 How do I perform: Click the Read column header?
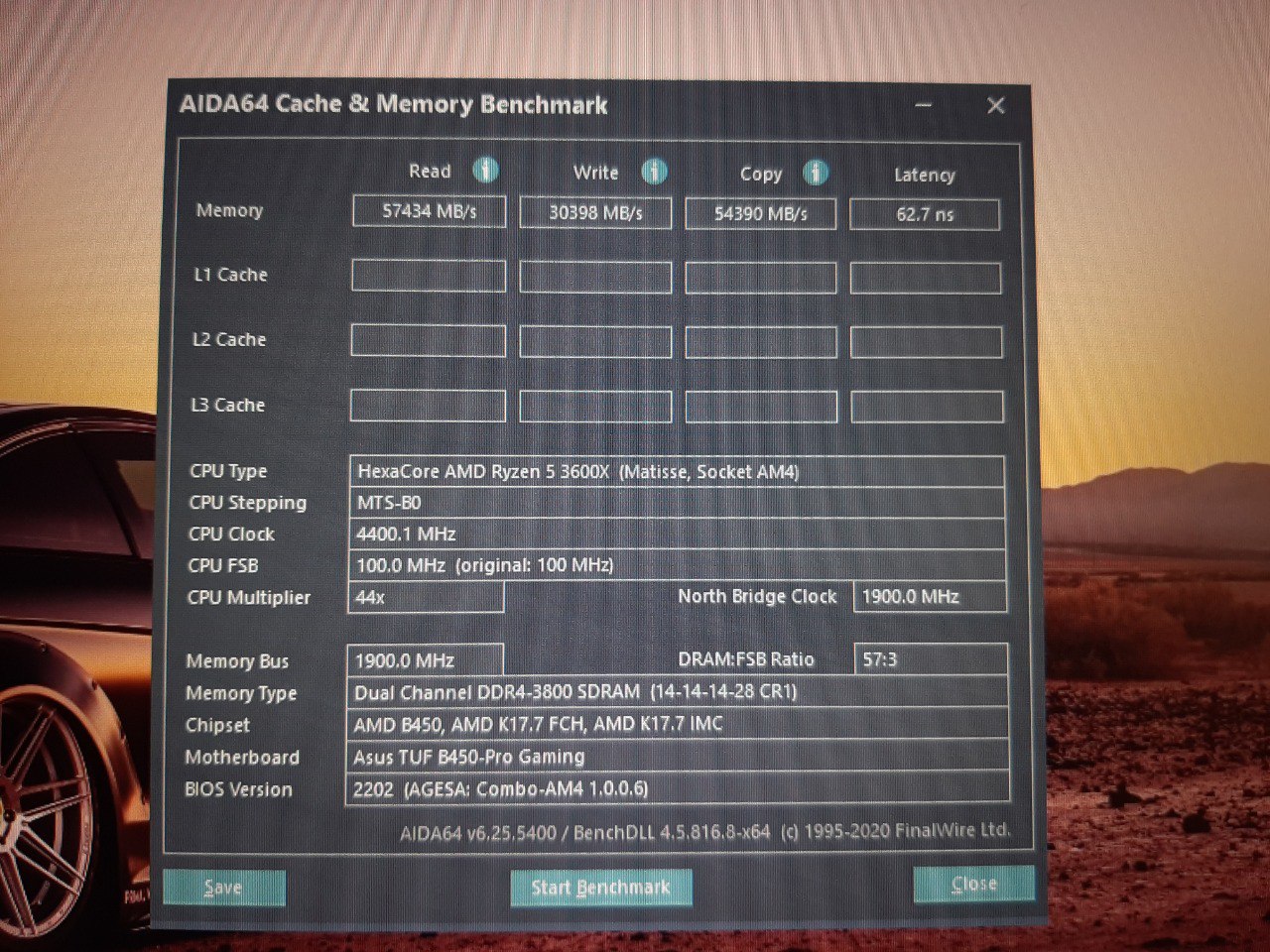click(x=430, y=171)
